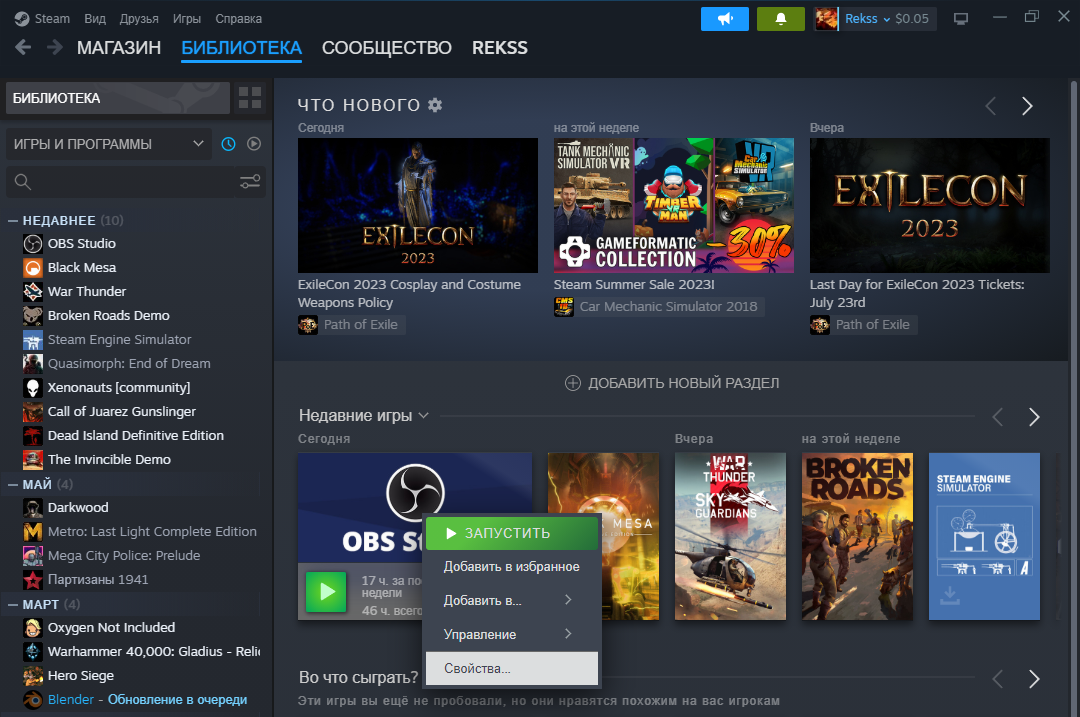
Task: Show next What's New items arrow
Action: click(x=1027, y=106)
